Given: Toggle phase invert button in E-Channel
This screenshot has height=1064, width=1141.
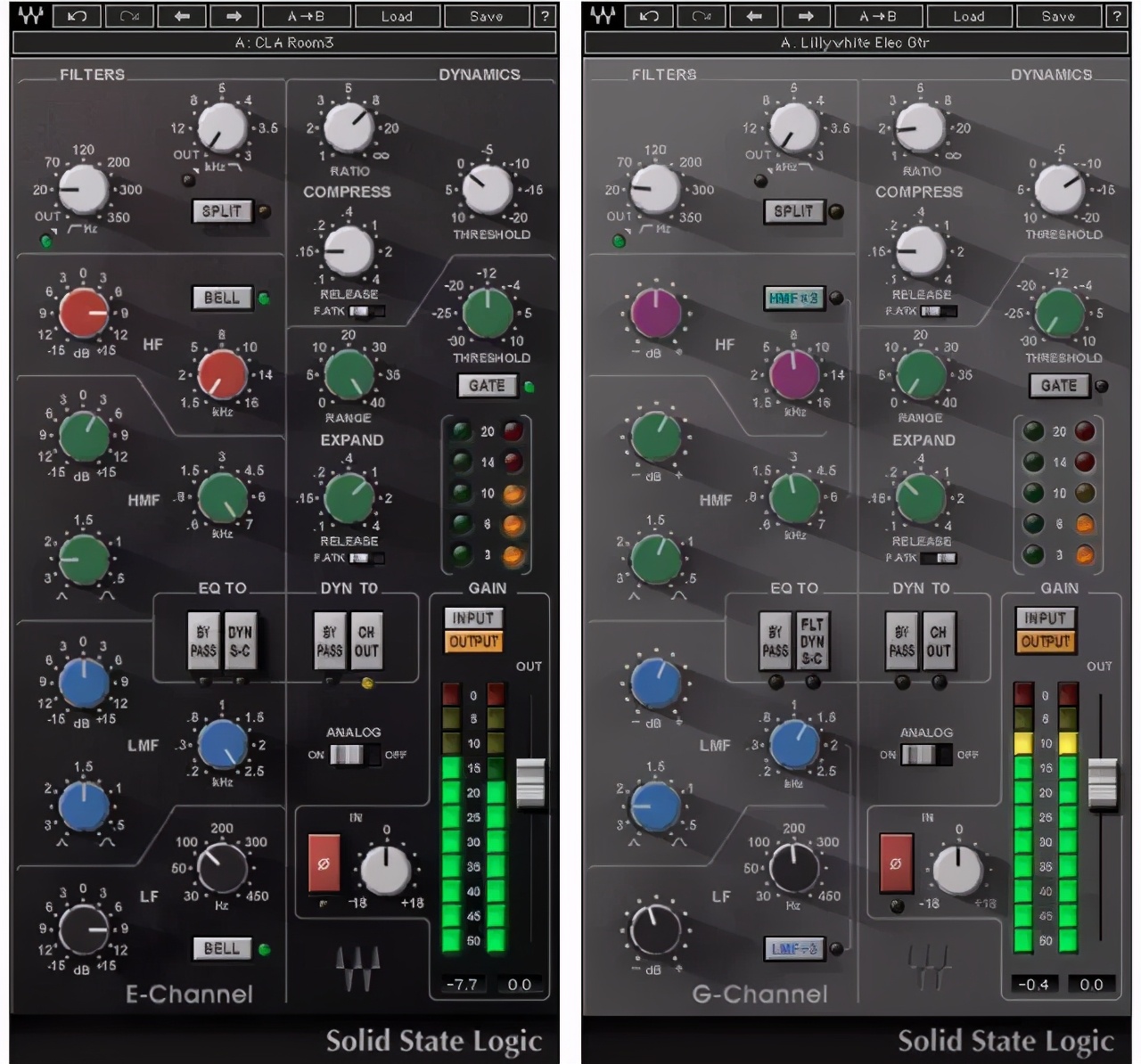Looking at the screenshot, I should tap(324, 863).
